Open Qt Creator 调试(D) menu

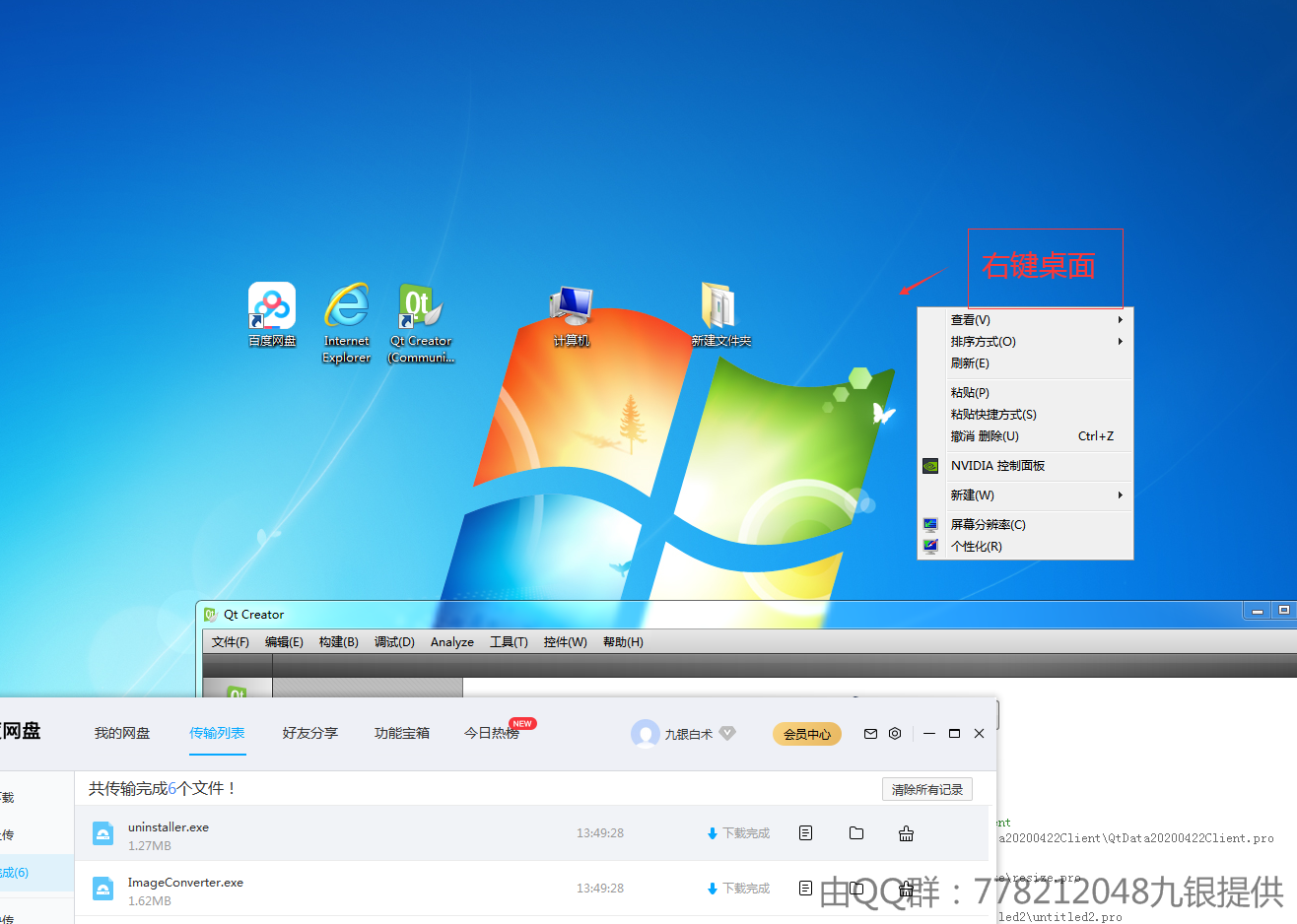(x=394, y=642)
